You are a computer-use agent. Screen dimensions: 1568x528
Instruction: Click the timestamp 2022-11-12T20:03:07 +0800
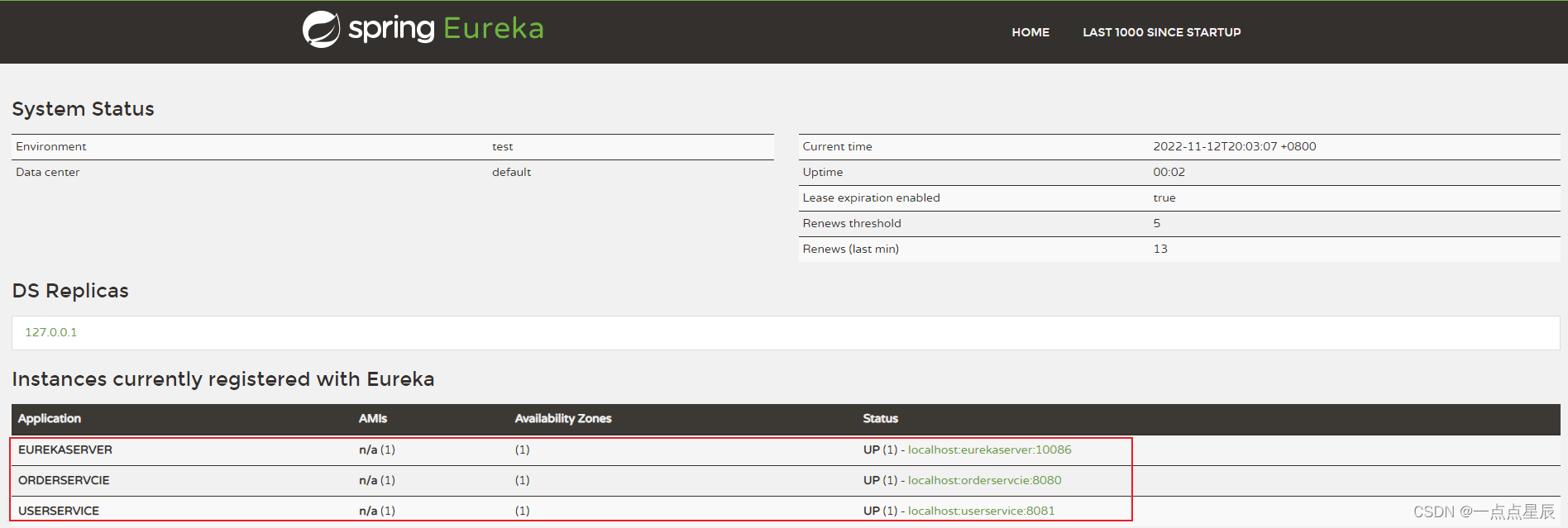pos(1235,146)
